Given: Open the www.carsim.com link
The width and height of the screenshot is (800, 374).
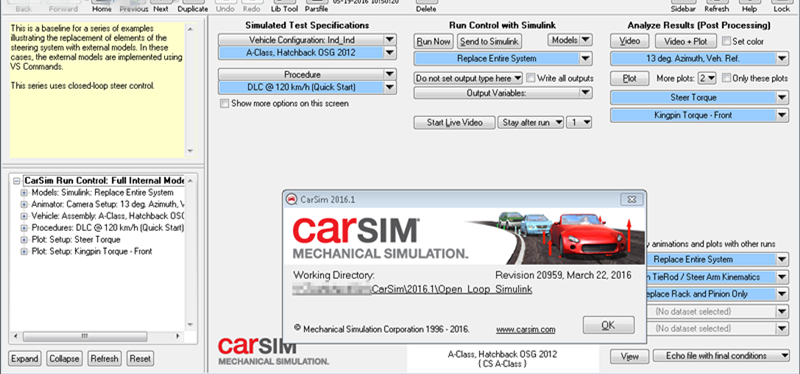Looking at the screenshot, I should point(526,330).
